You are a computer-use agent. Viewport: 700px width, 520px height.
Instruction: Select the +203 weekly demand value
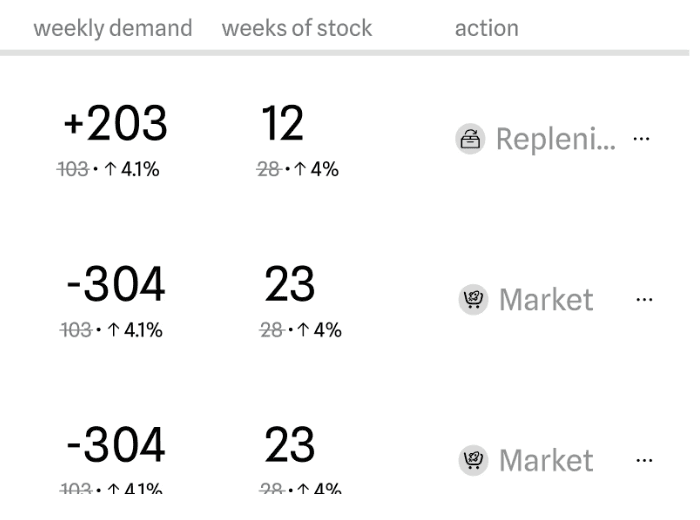115,123
